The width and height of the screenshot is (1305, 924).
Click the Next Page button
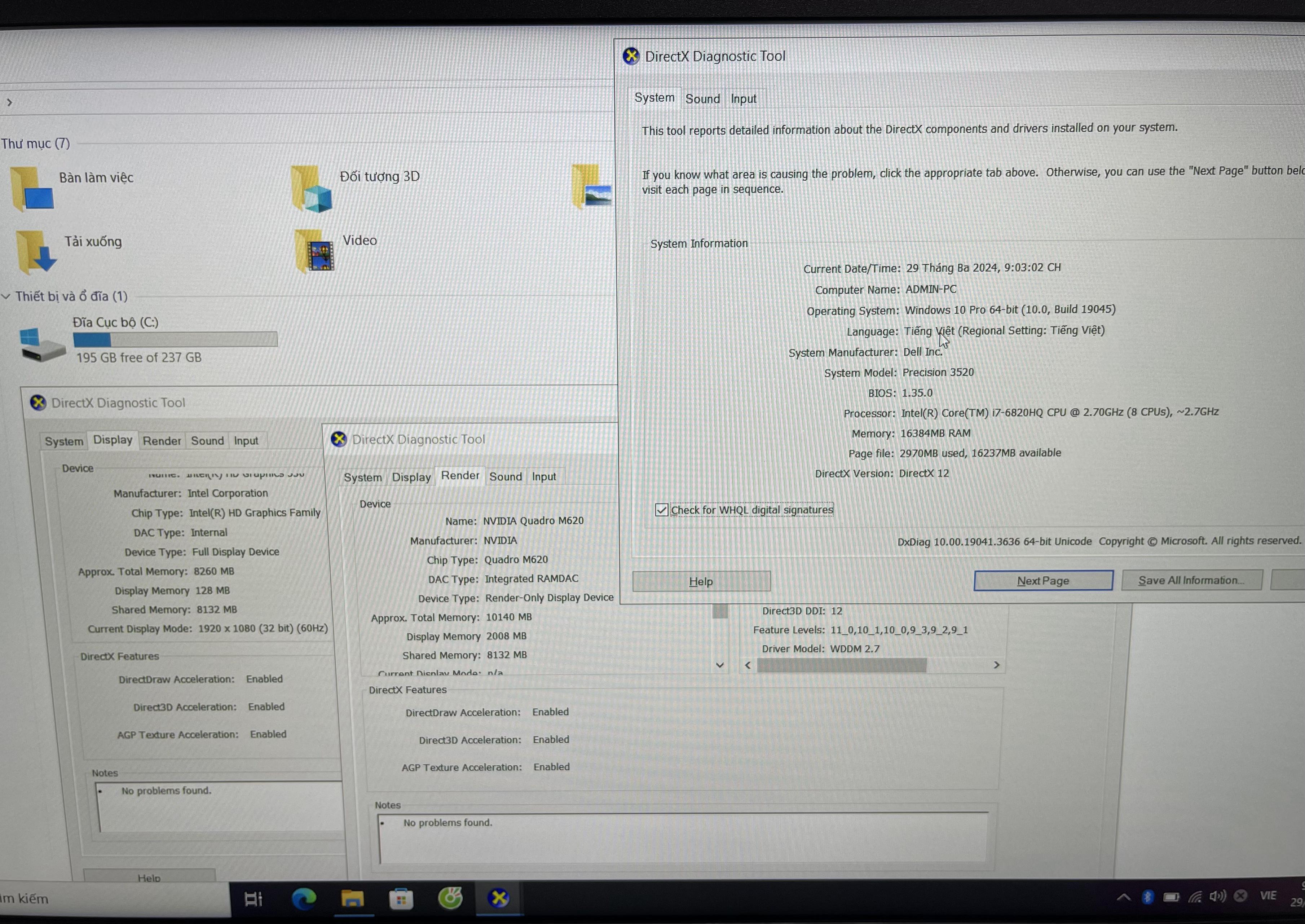tap(1043, 580)
